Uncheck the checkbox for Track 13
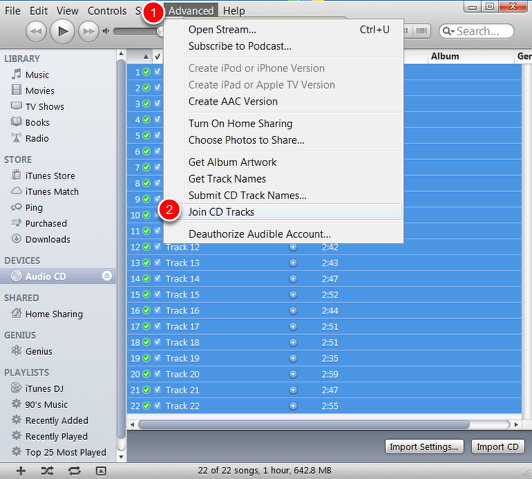532x479 pixels. tap(157, 263)
